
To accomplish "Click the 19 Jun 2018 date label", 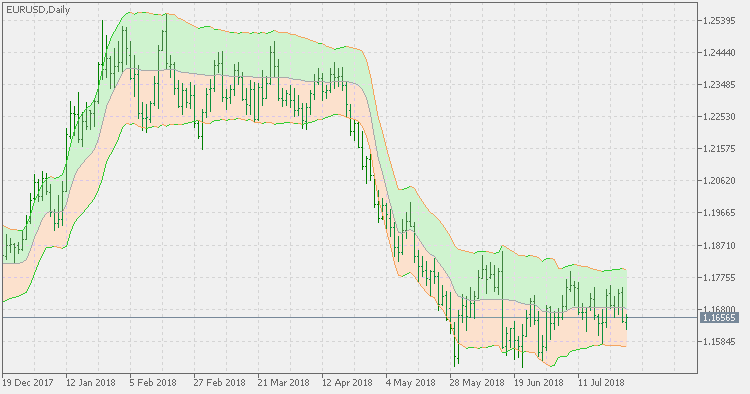I will coord(539,383).
